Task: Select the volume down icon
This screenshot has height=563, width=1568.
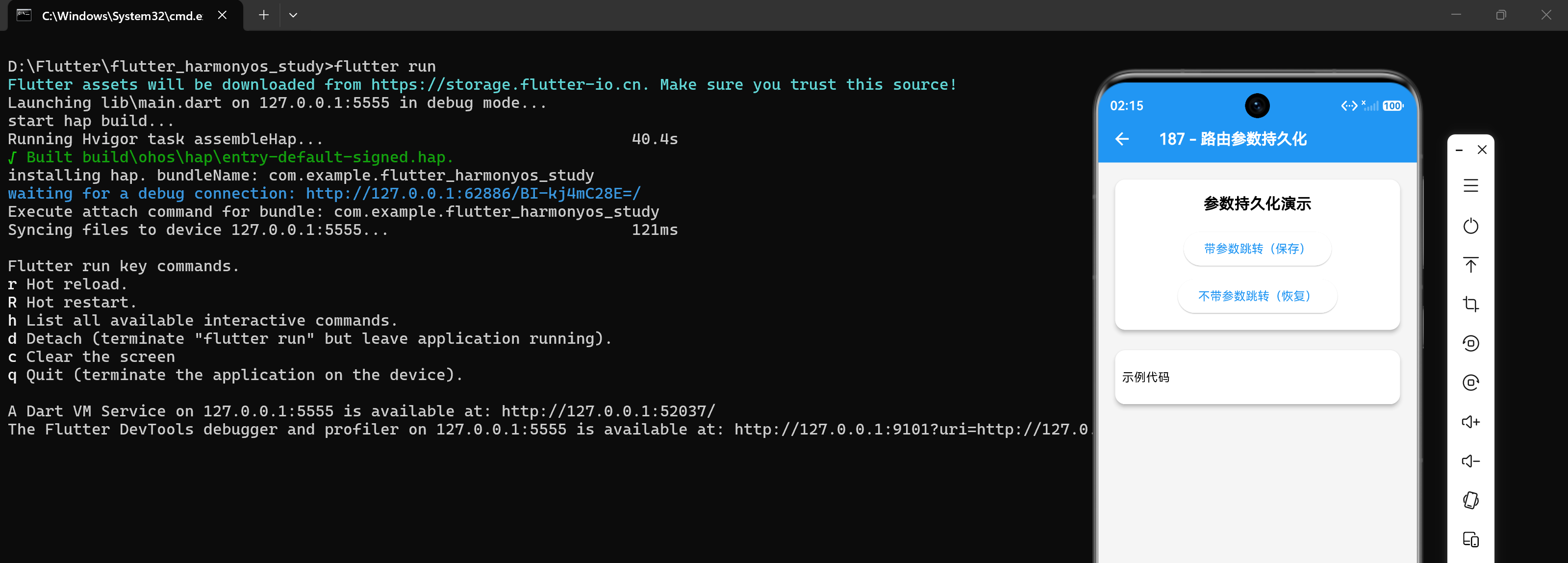Action: [1470, 461]
